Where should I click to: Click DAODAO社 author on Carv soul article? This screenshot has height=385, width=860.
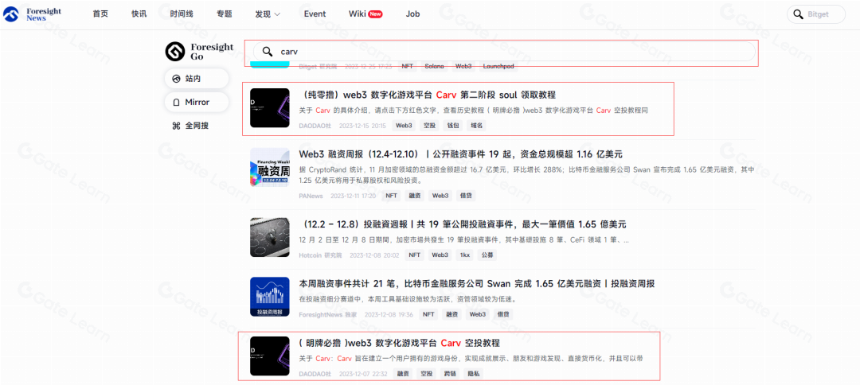tap(315, 126)
